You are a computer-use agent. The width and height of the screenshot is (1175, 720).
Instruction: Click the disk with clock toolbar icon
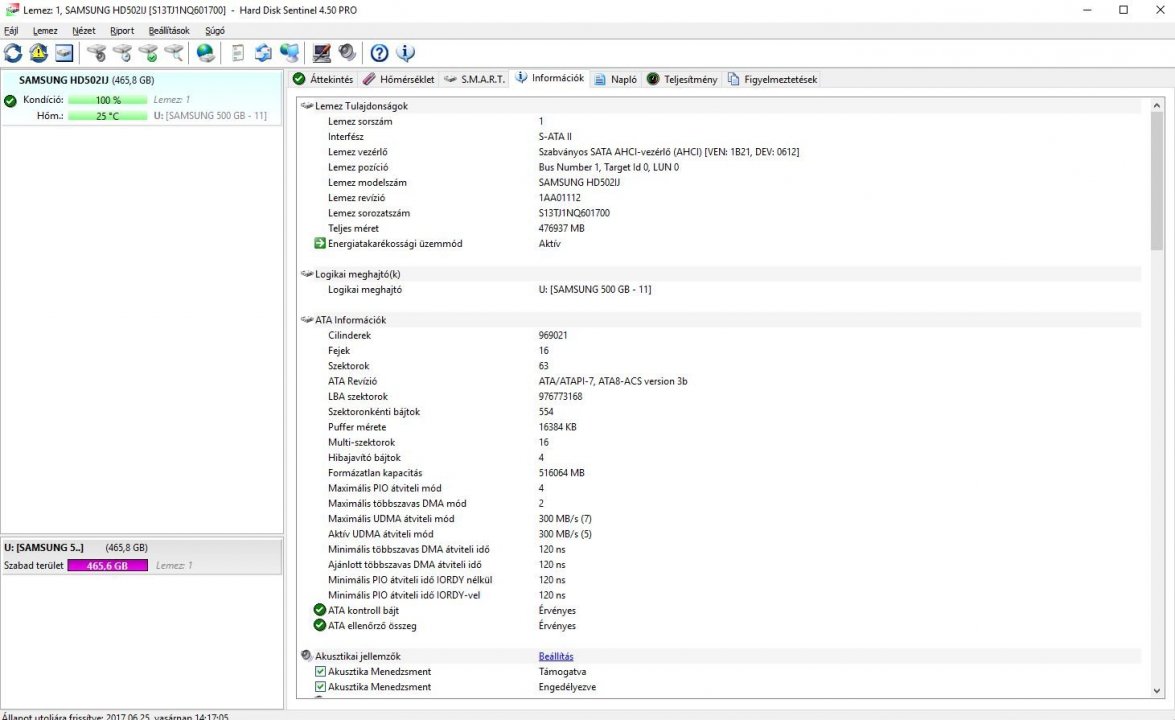(122, 52)
